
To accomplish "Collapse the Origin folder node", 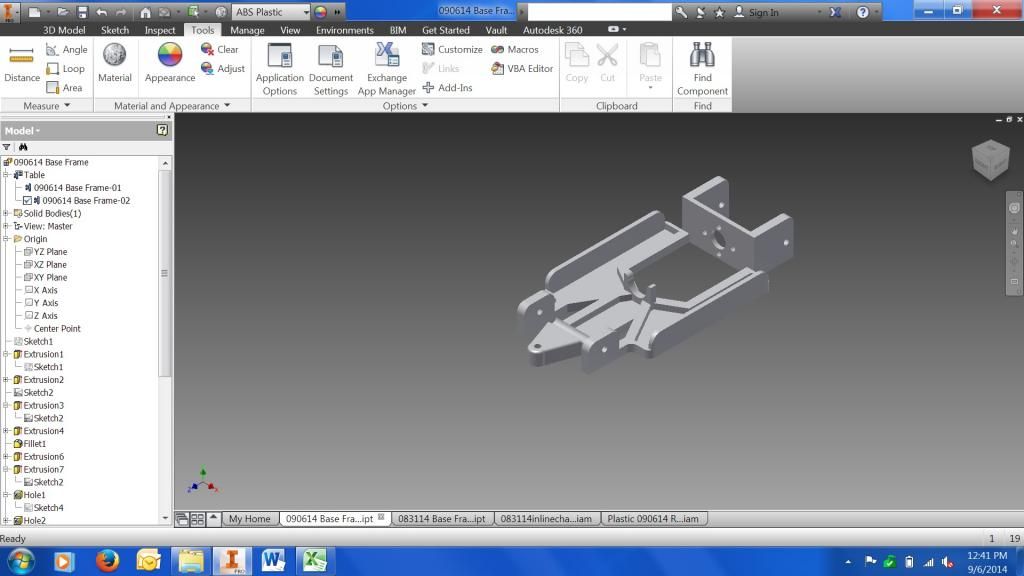I will tap(6, 238).
